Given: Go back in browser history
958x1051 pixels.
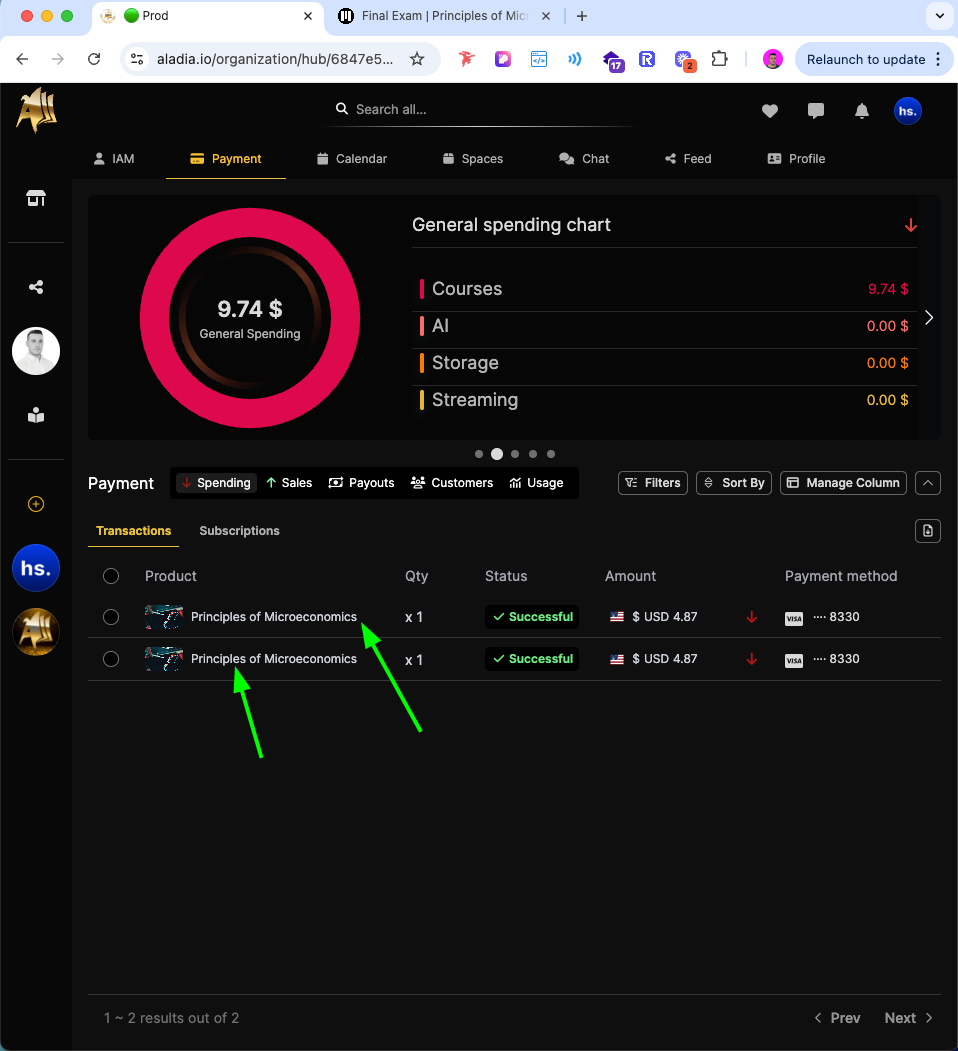Looking at the screenshot, I should pyautogui.click(x=23, y=59).
